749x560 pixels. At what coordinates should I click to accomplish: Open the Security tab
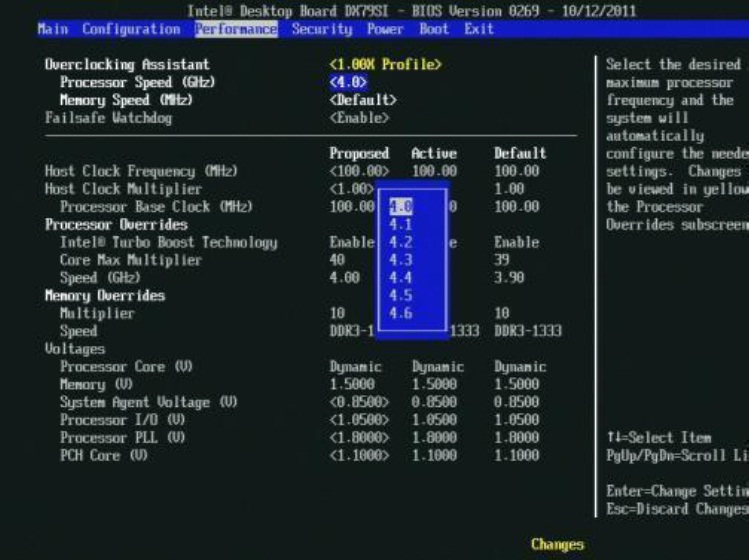(x=322, y=29)
